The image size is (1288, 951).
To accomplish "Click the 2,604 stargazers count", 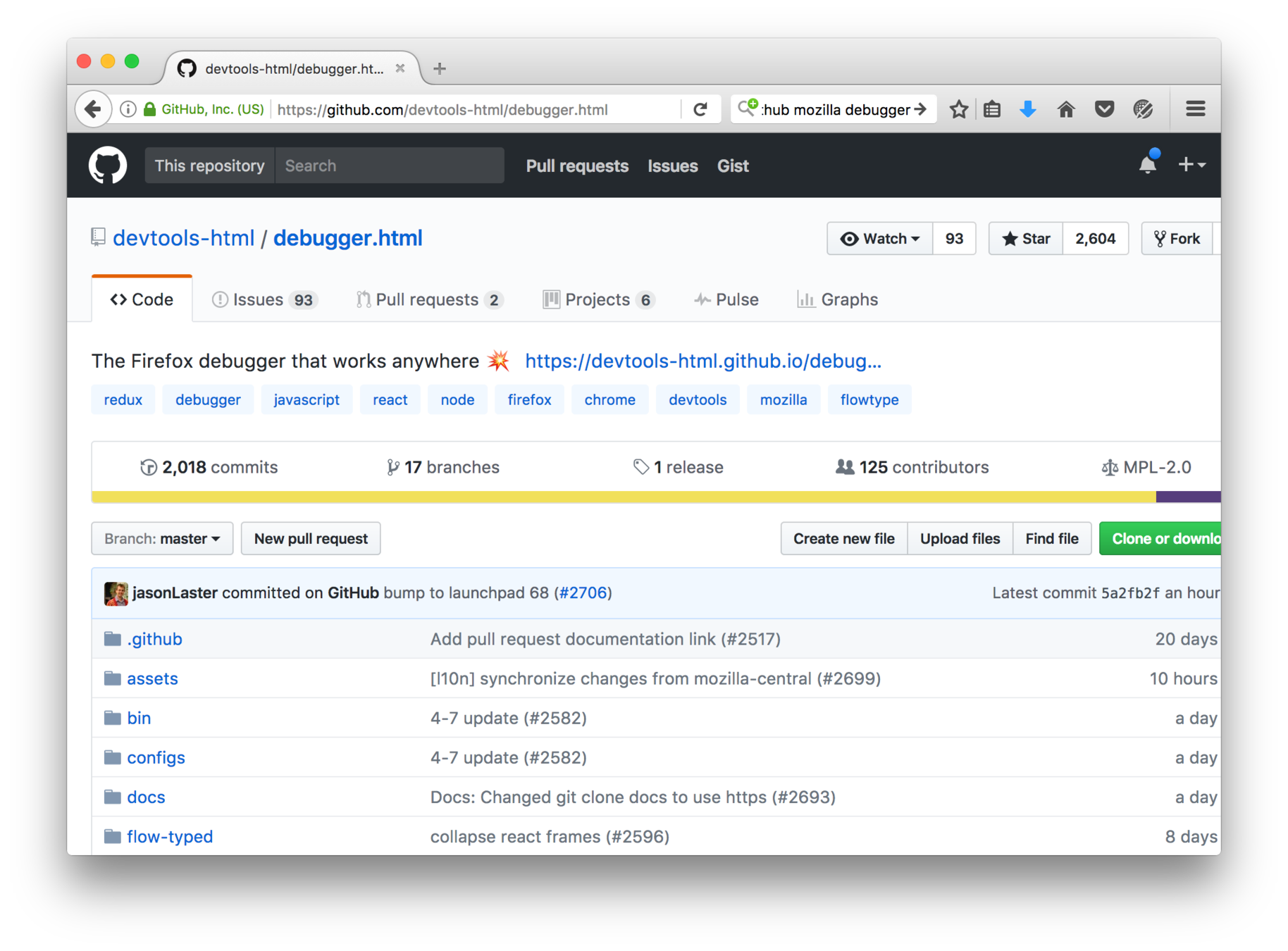I will tap(1096, 239).
